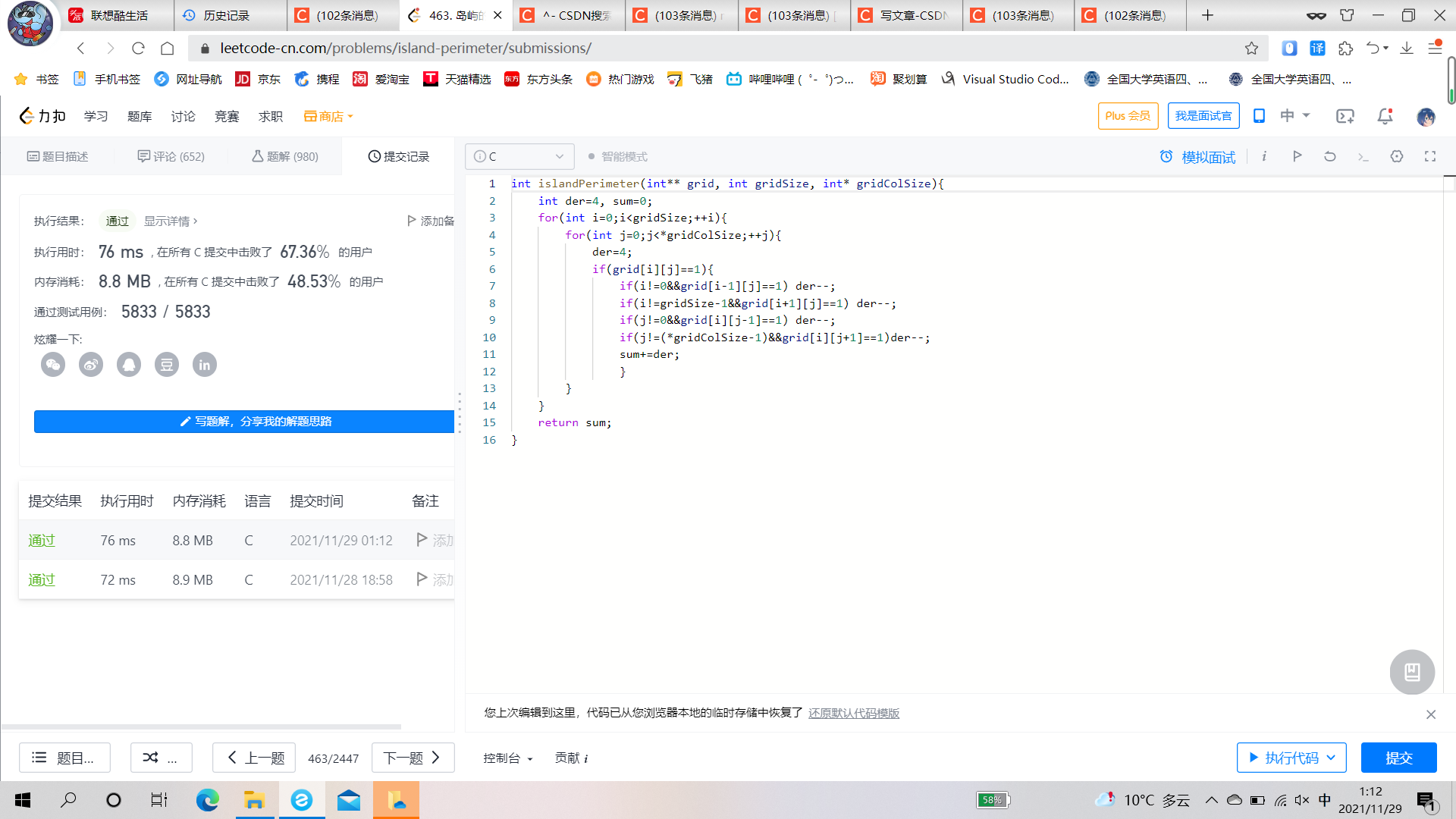Screen dimensions: 1456x819
Task: Expand the 执行代码 run options arrow
Action: [x=1332, y=758]
